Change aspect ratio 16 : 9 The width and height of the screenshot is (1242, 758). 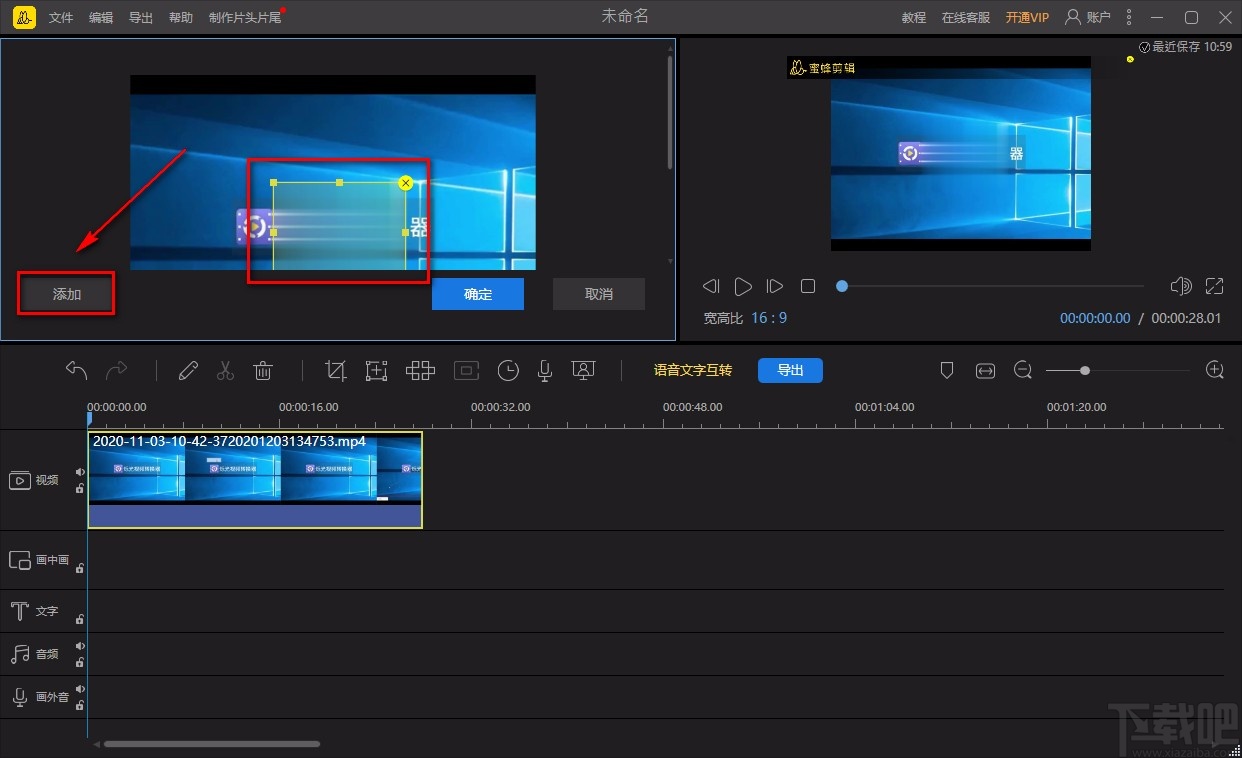tap(769, 318)
